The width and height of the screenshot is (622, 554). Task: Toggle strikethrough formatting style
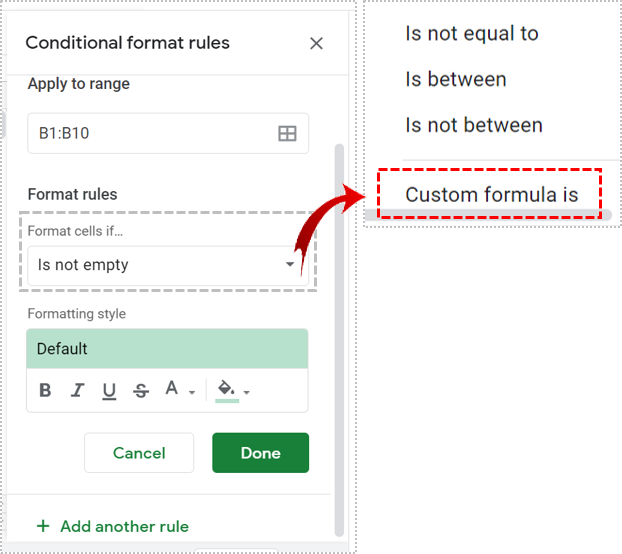point(141,391)
